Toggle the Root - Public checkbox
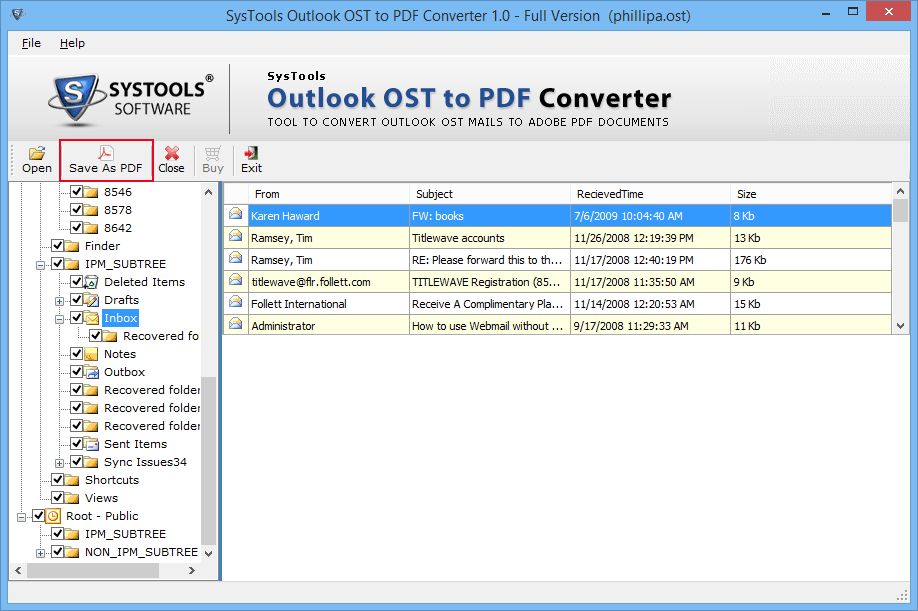The height and width of the screenshot is (611, 918). (38, 516)
